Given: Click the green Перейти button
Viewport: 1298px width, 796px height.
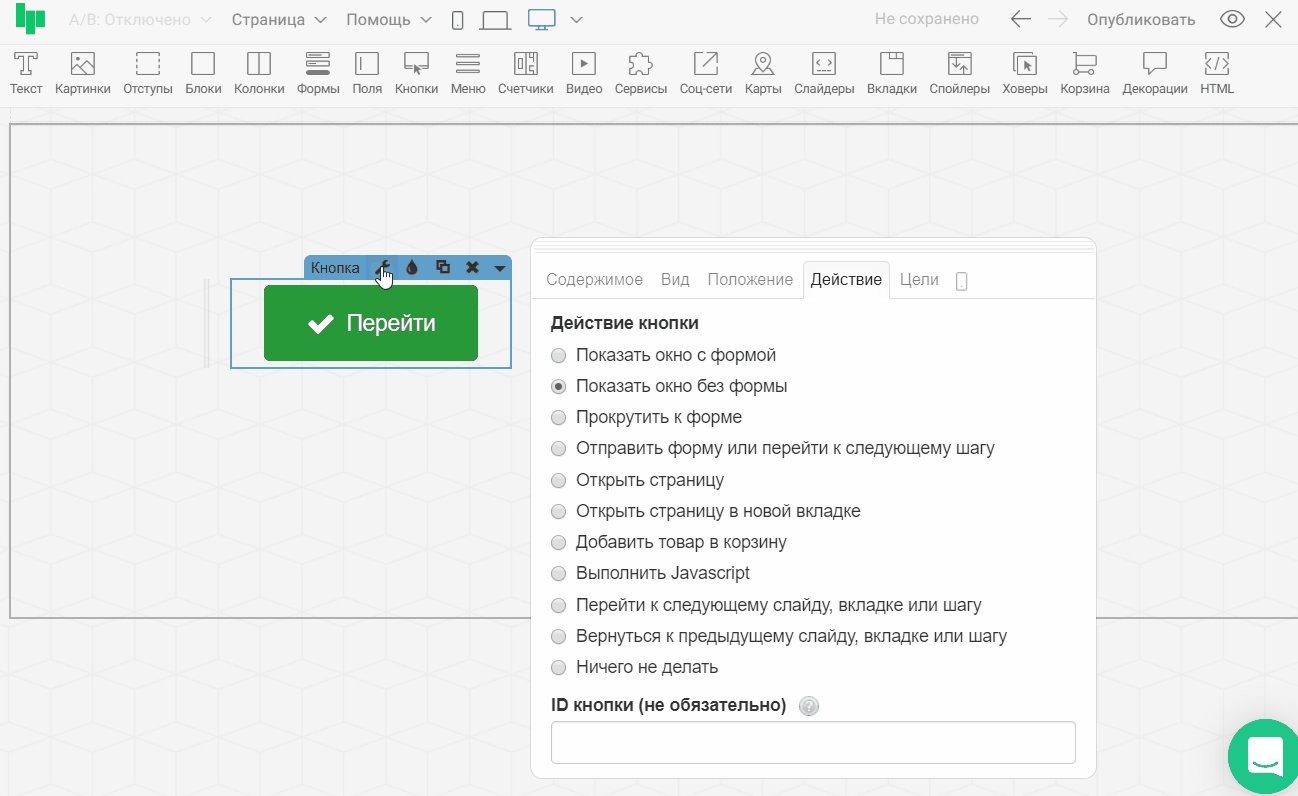Looking at the screenshot, I should 371,323.
